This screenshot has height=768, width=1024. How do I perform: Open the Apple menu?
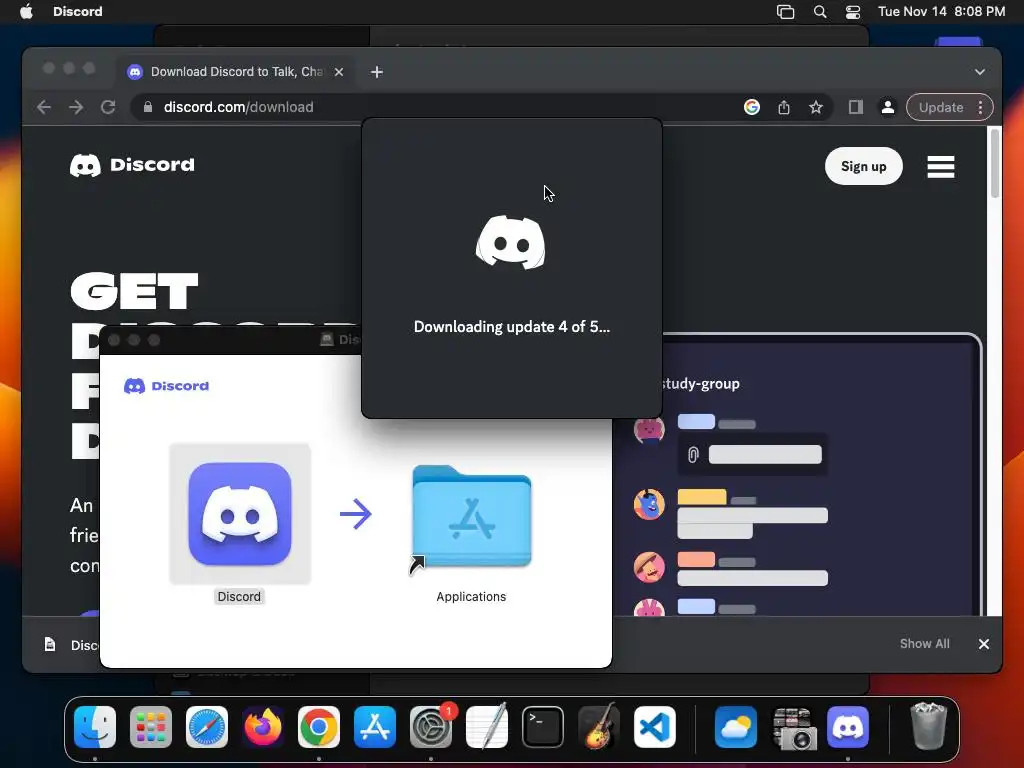coord(26,11)
